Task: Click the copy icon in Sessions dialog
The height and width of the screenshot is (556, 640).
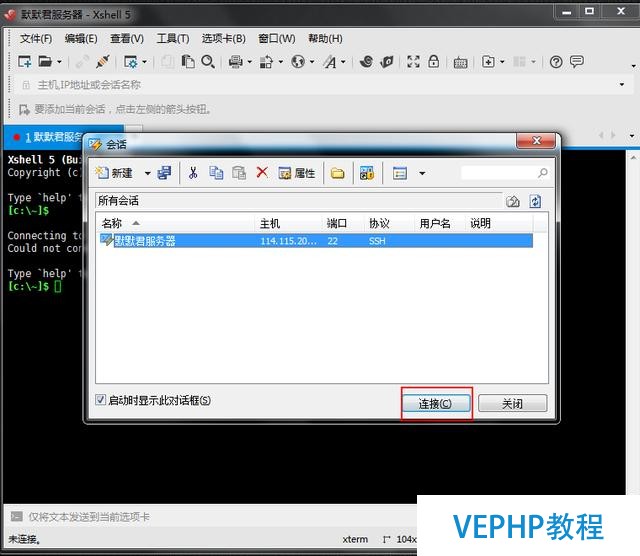Action: (216, 173)
